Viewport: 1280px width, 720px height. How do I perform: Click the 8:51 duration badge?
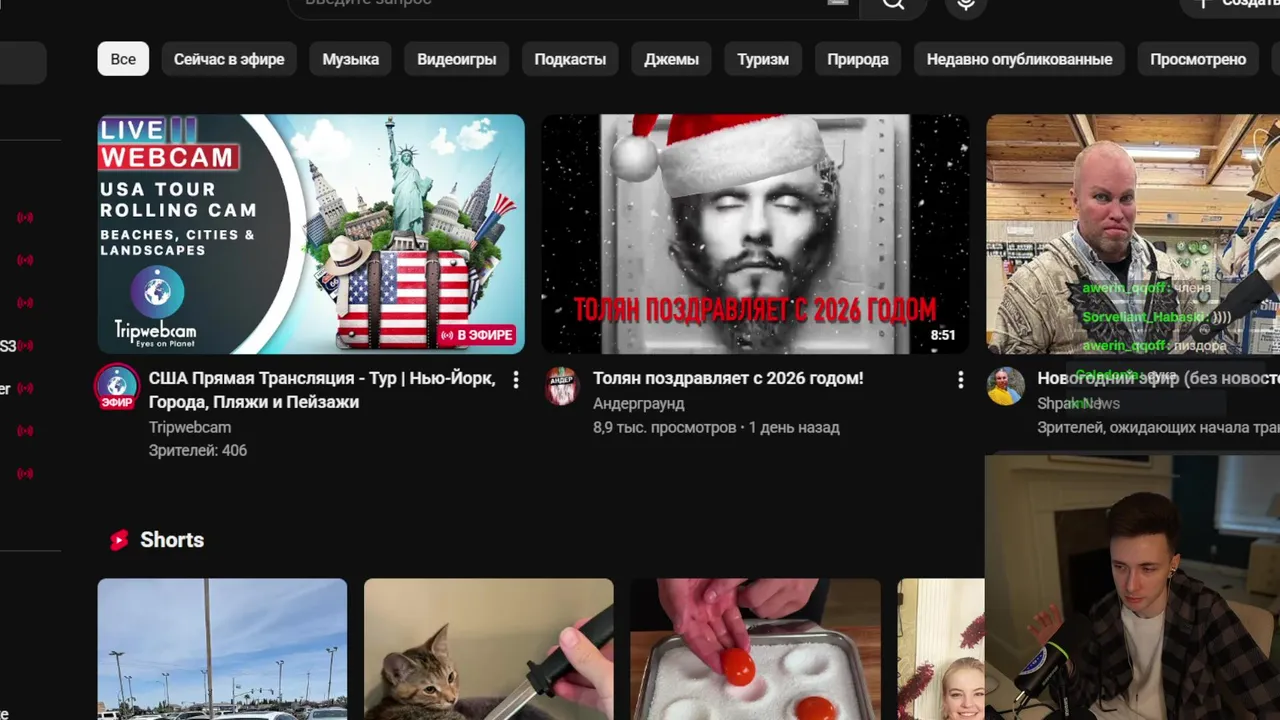tap(943, 335)
